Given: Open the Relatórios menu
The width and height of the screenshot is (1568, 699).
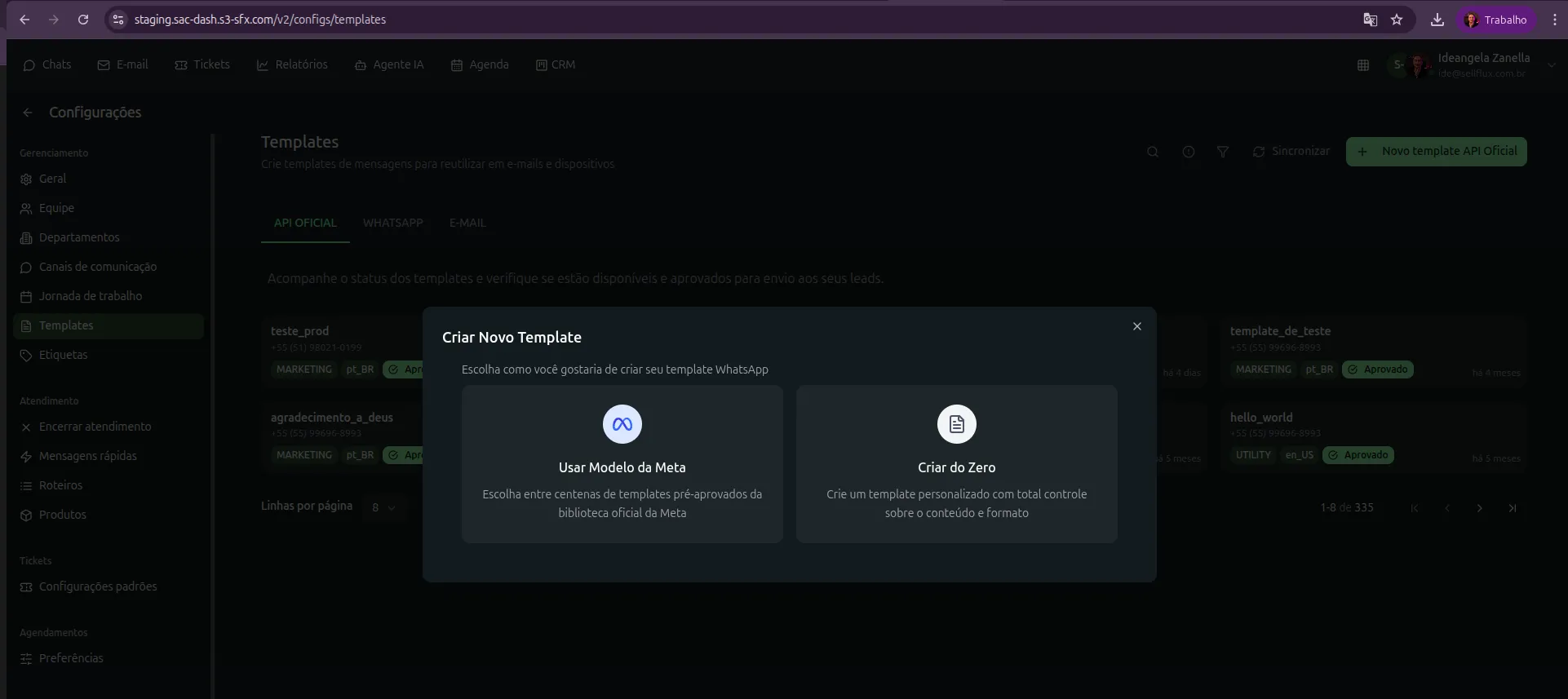Looking at the screenshot, I should [x=292, y=64].
